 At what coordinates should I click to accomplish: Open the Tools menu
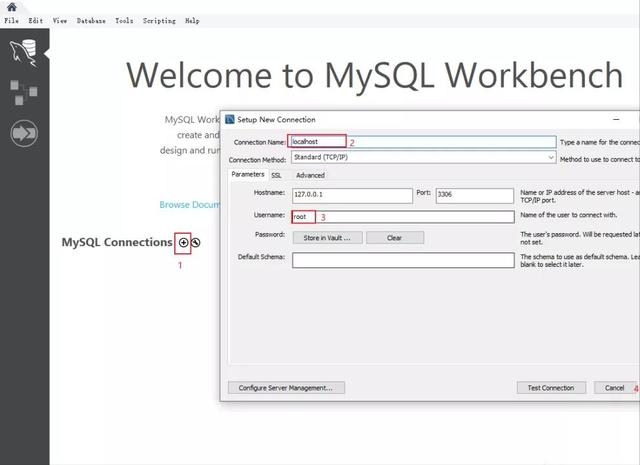point(124,20)
